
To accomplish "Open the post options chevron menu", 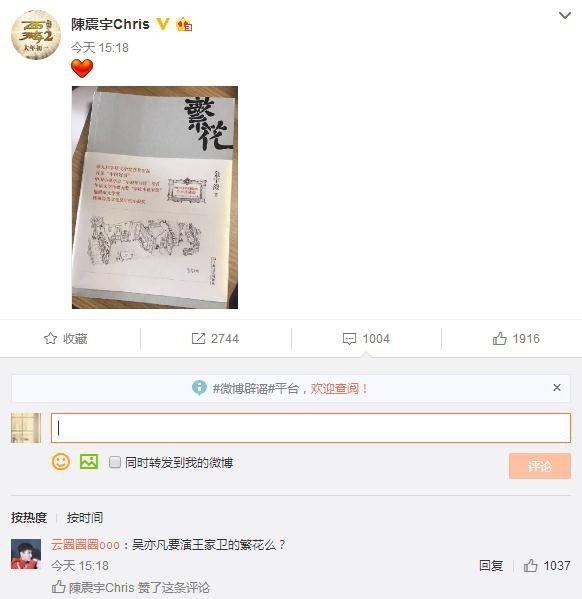I will 564,16.
